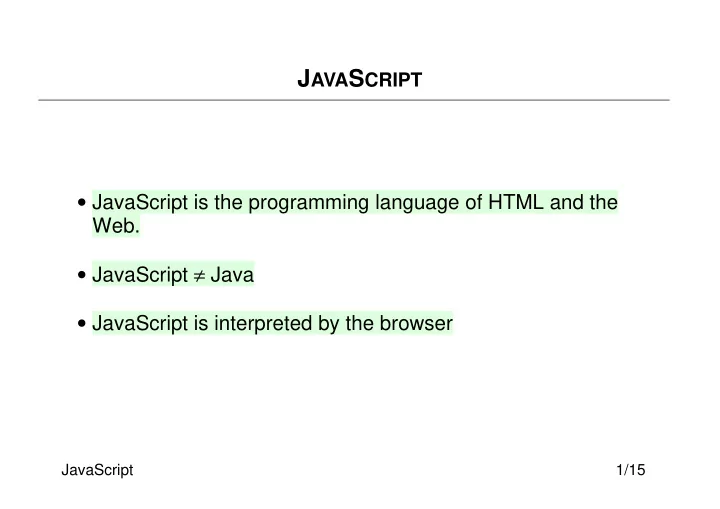Click the word 'programming' in first bullet
The image size is (720, 509).
point(308,203)
